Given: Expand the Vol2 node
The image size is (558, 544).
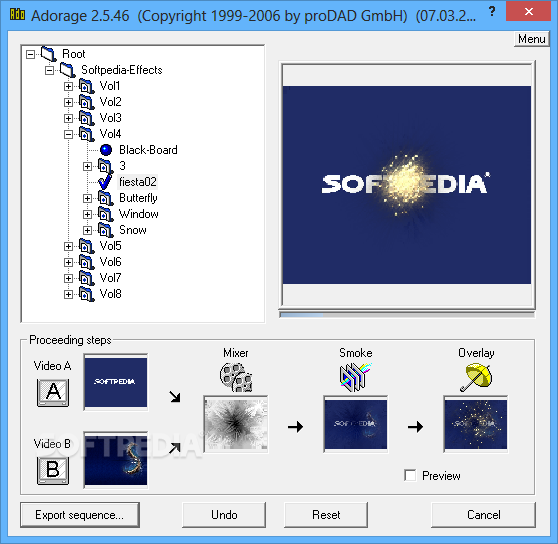Looking at the screenshot, I should (x=68, y=102).
